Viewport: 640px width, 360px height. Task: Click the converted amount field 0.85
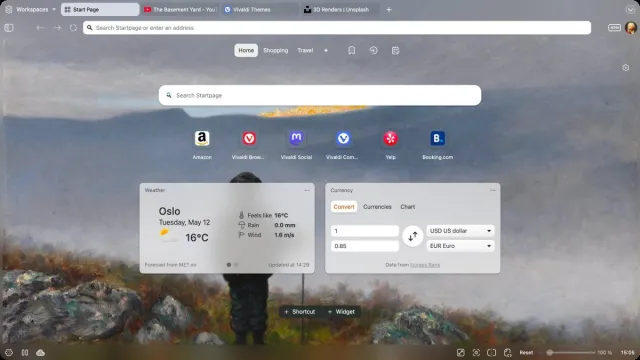tap(364, 246)
